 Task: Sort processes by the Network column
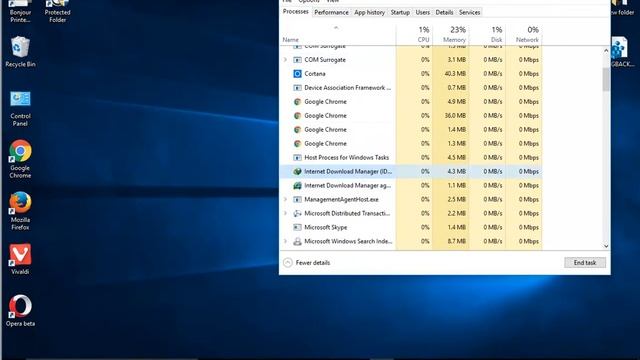pyautogui.click(x=524, y=35)
